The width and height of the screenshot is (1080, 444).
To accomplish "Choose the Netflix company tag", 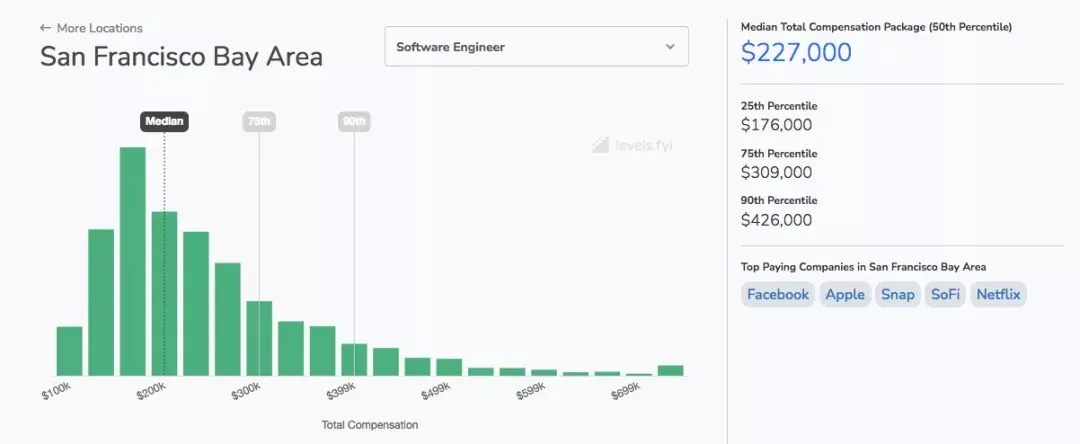I will (998, 294).
